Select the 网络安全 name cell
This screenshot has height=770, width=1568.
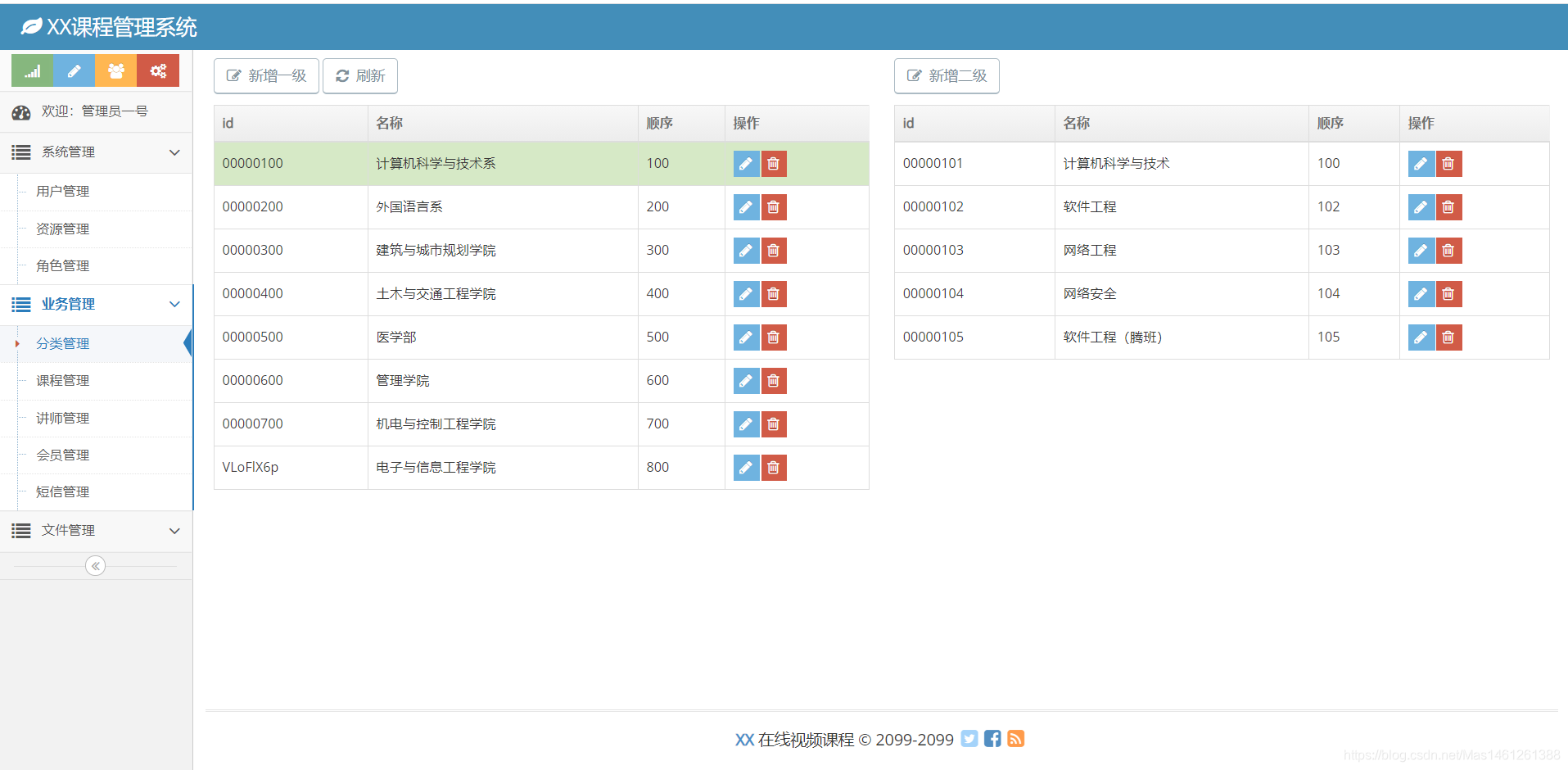point(1182,294)
